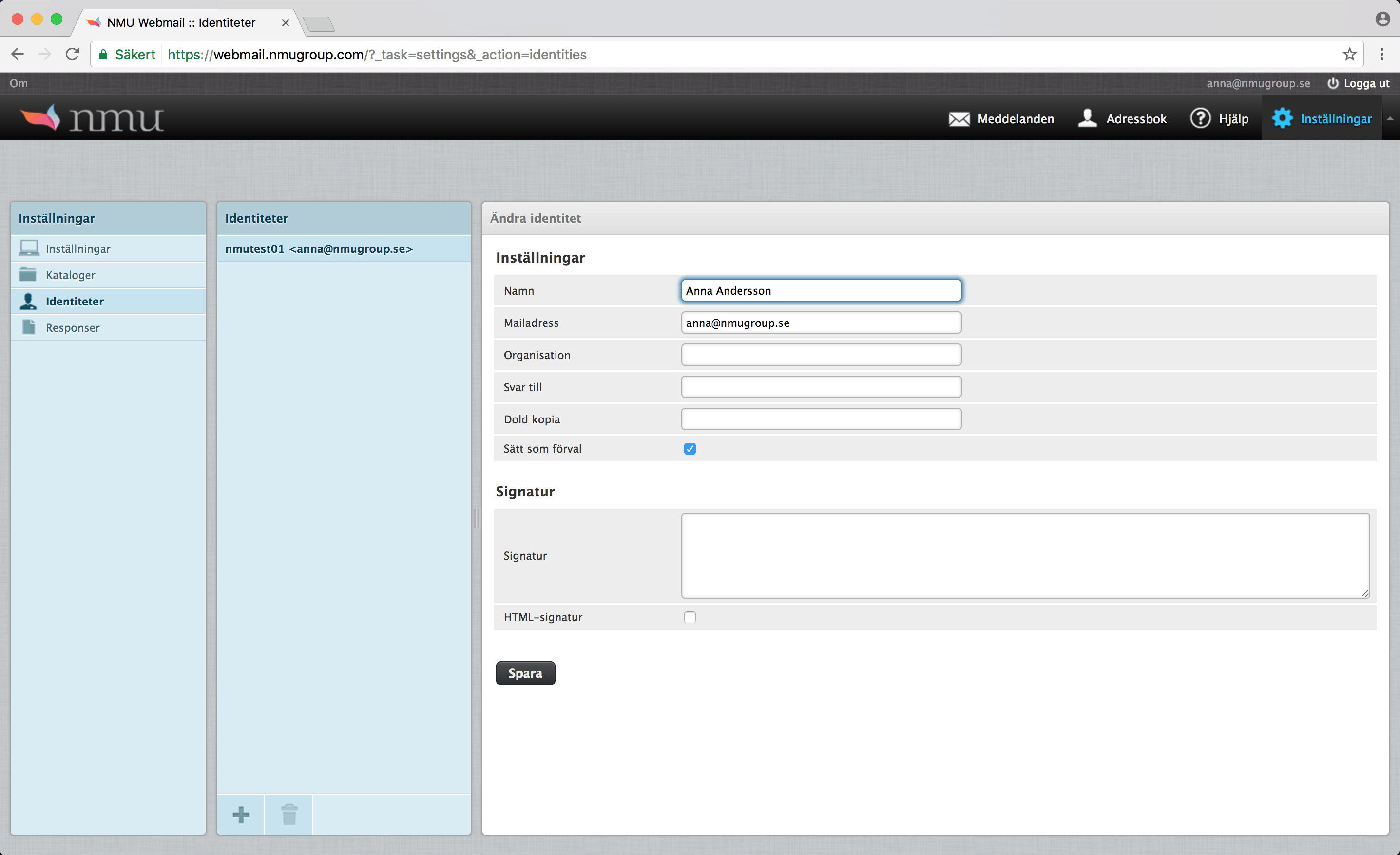1400x855 pixels.
Task: Click the person icon beside Adressbok
Action: (1087, 118)
